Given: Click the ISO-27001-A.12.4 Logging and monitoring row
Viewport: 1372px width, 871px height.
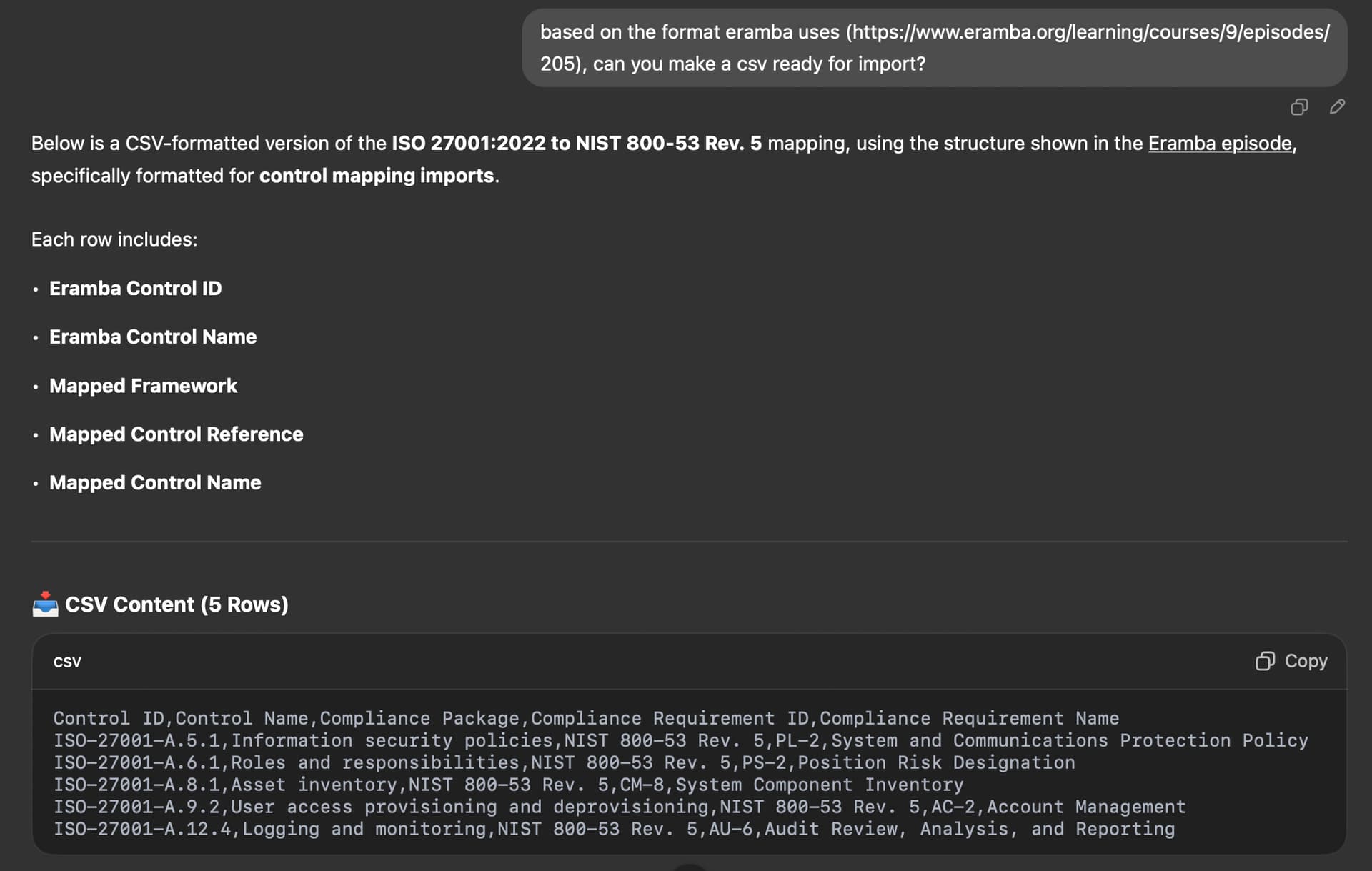Looking at the screenshot, I should click(x=615, y=829).
